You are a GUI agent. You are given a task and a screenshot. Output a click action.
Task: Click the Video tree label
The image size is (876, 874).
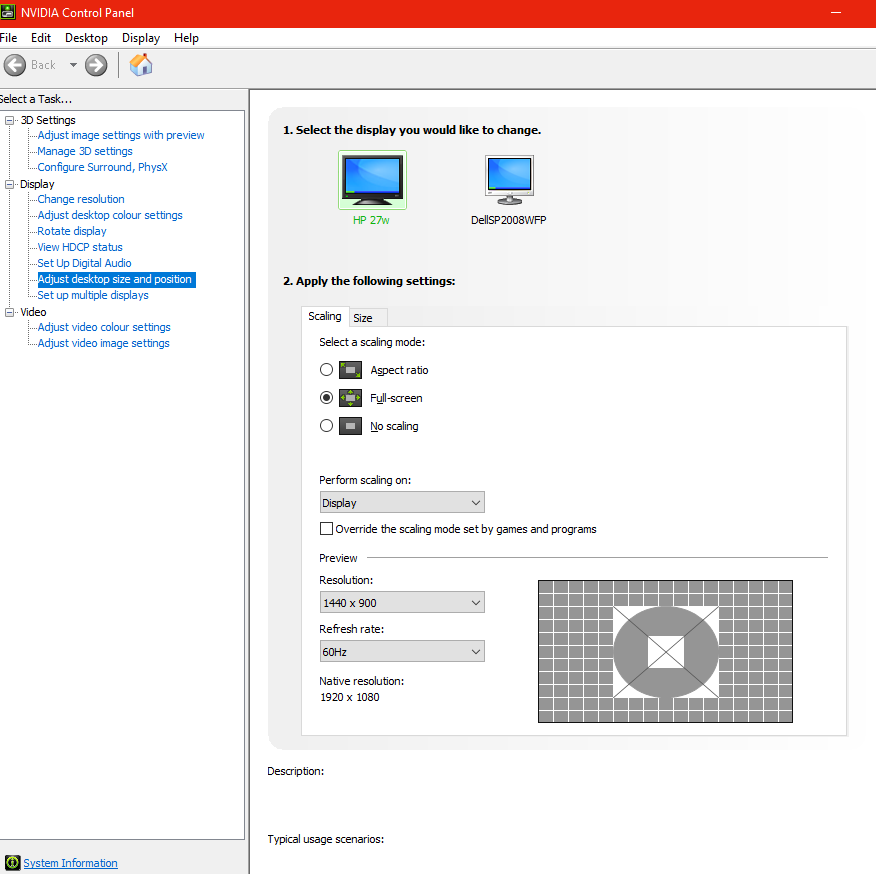pyautogui.click(x=34, y=312)
